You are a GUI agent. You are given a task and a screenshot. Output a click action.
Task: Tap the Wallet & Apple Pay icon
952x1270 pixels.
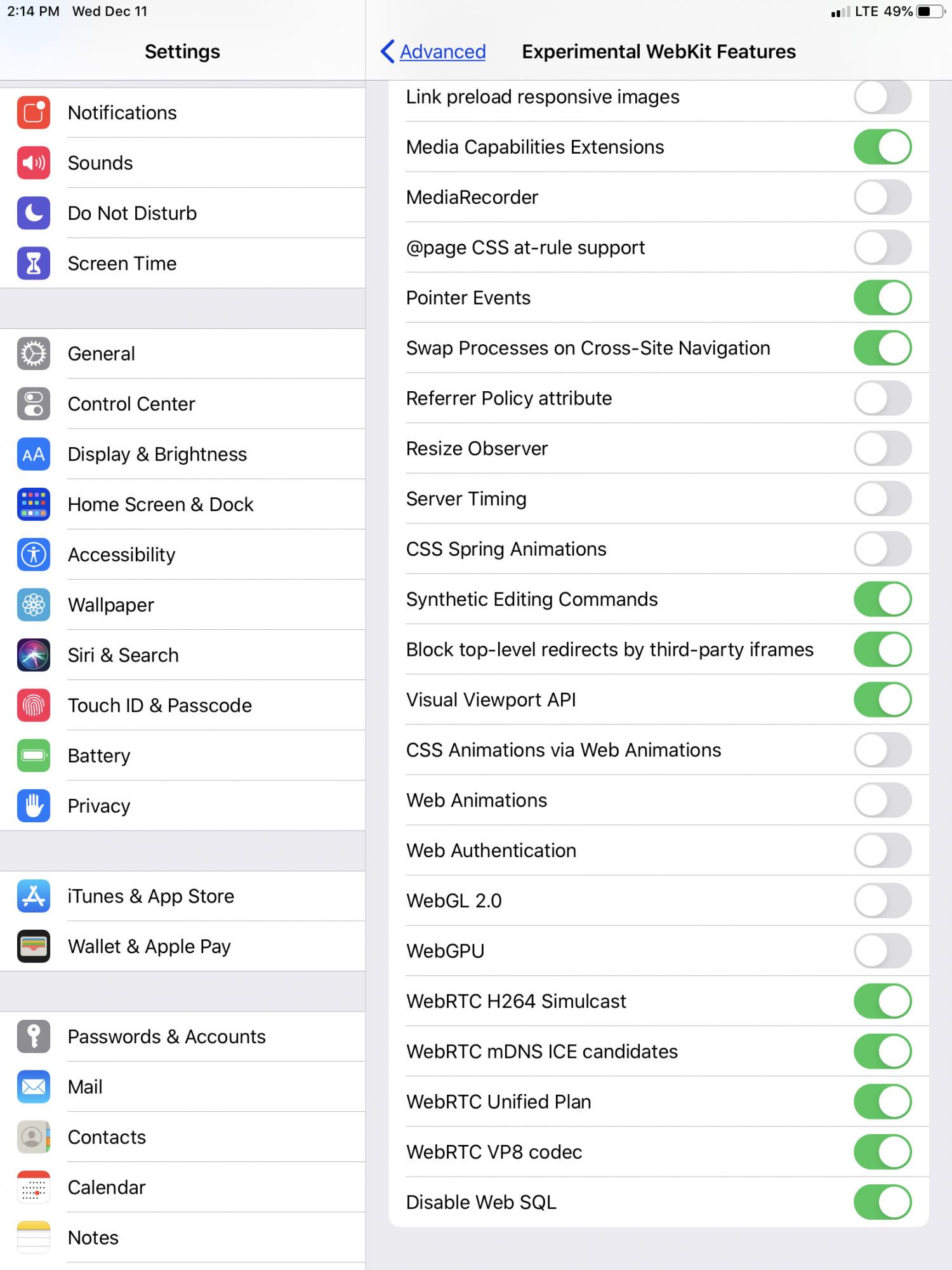(34, 946)
